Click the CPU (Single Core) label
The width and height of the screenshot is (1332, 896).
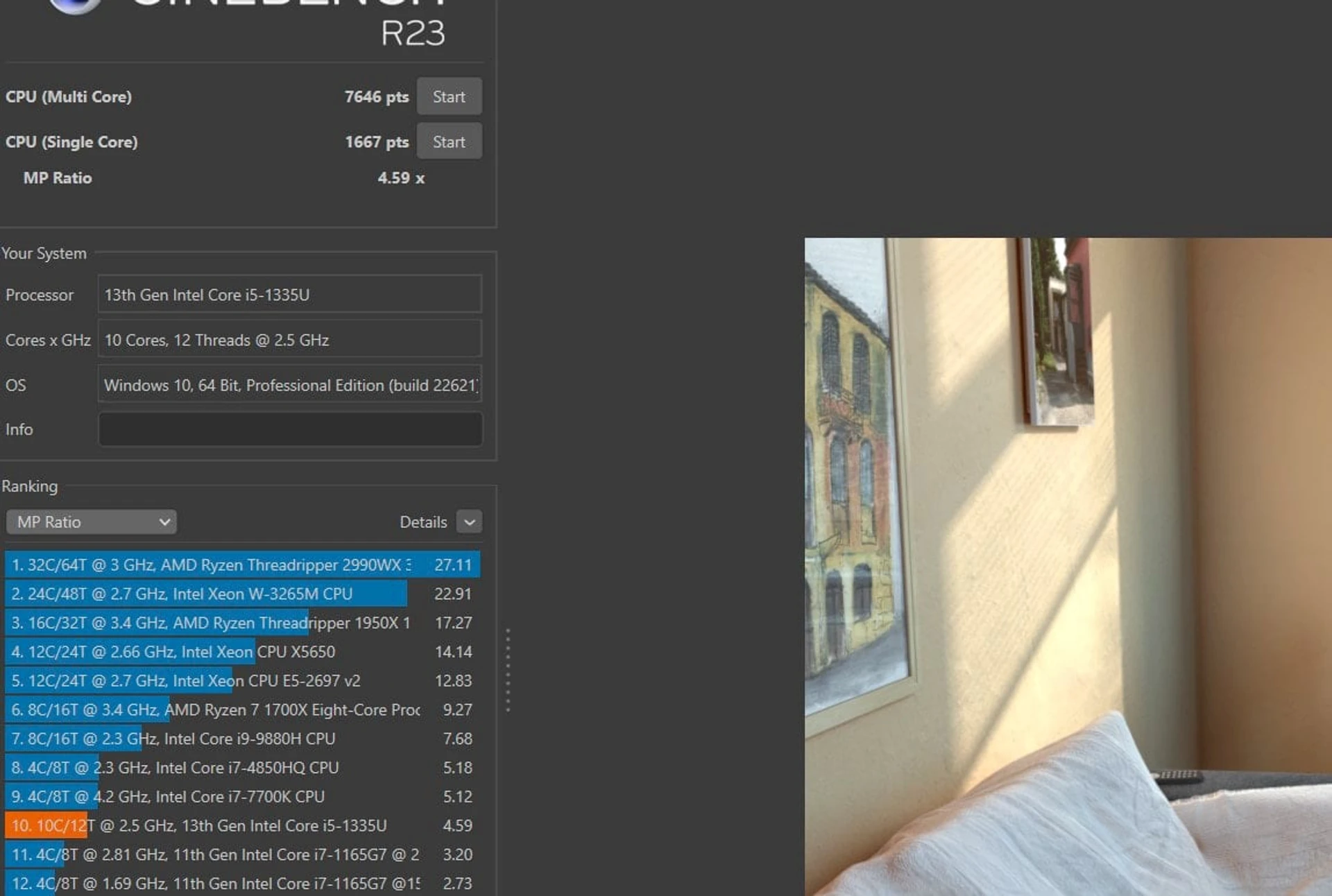pos(71,141)
